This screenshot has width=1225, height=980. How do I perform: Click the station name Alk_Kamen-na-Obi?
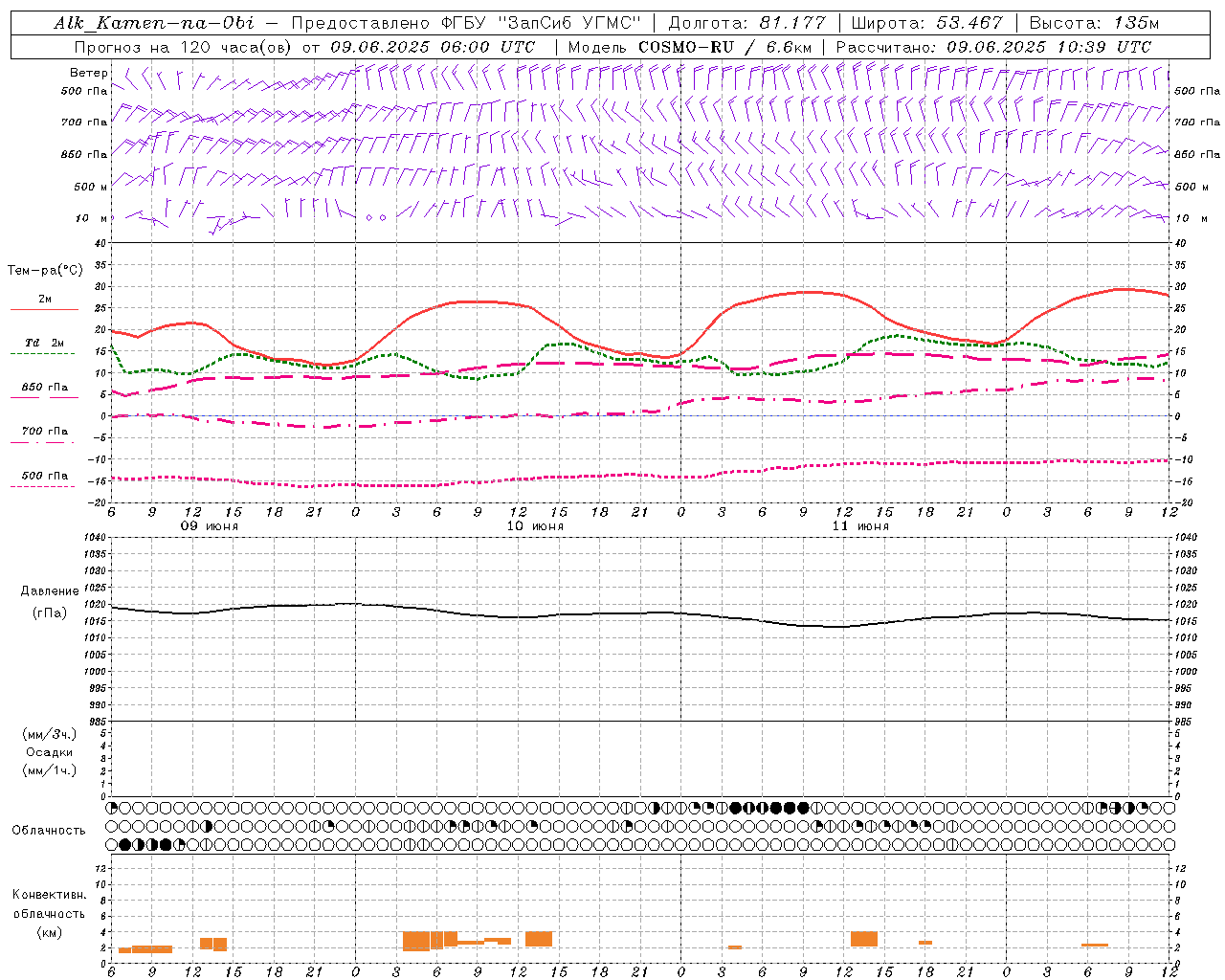[x=154, y=23]
